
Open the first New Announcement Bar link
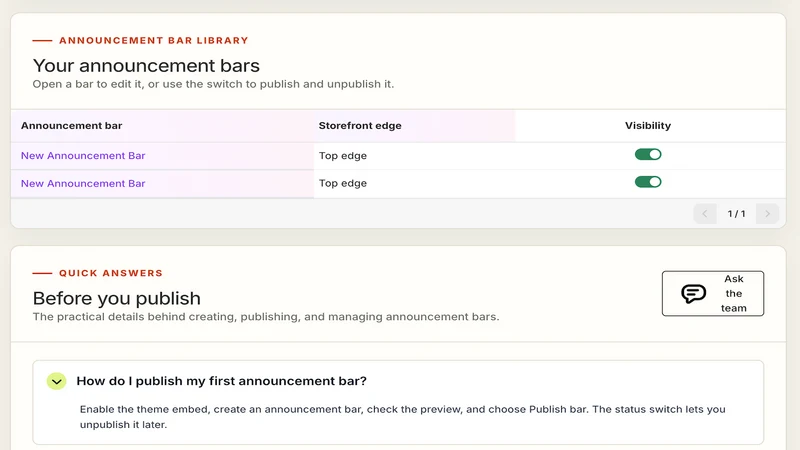pyautogui.click(x=83, y=156)
